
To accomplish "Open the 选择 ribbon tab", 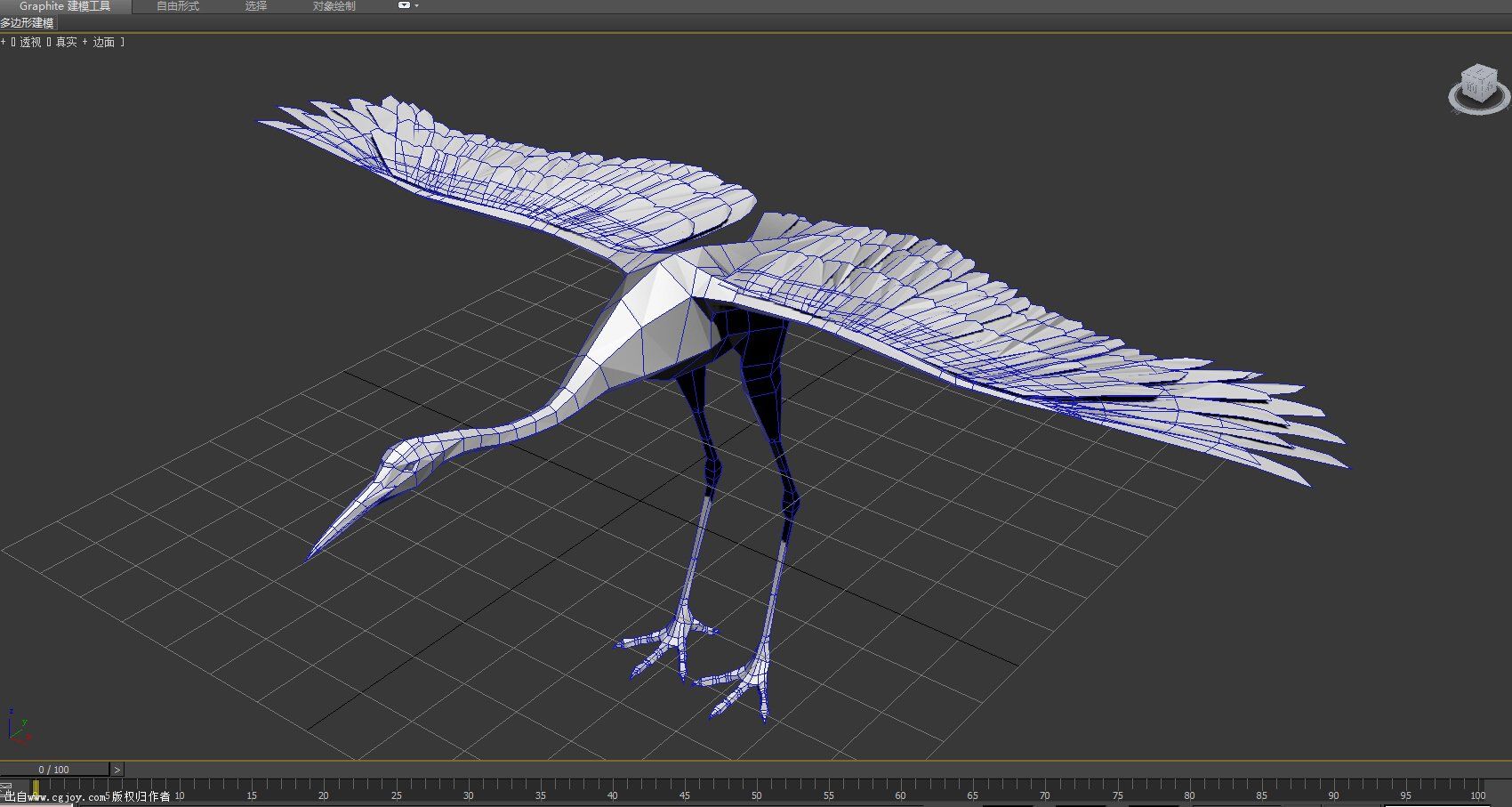I will [x=256, y=6].
